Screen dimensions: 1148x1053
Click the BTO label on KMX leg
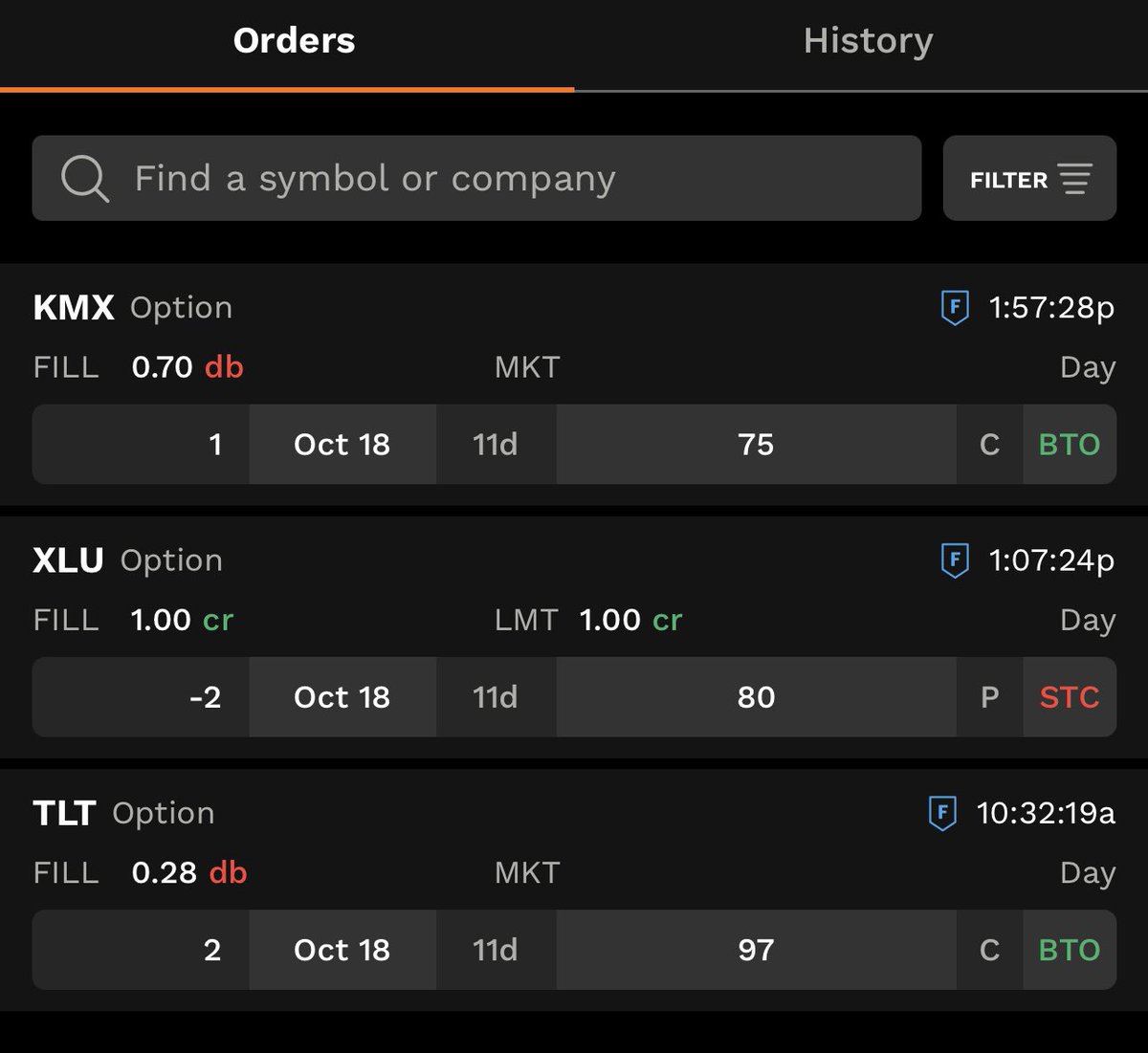coord(1070,445)
